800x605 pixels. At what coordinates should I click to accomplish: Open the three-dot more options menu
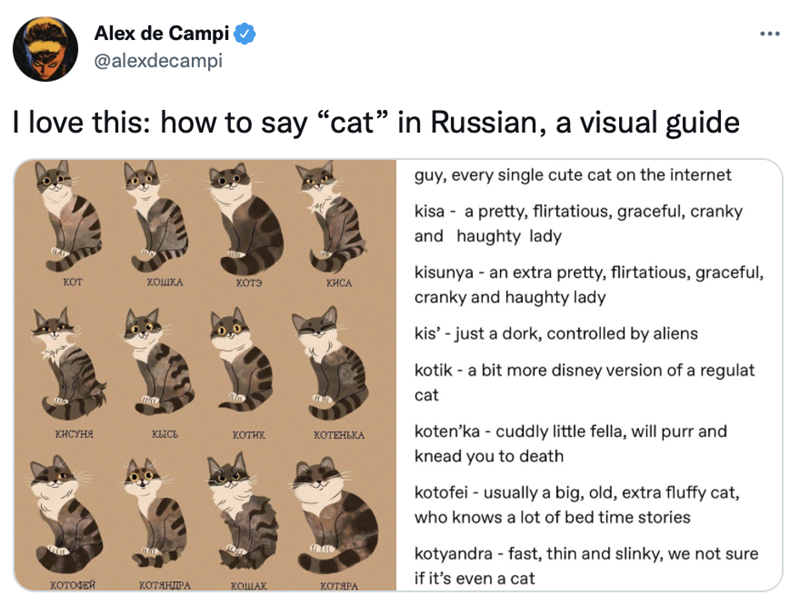coord(767,32)
